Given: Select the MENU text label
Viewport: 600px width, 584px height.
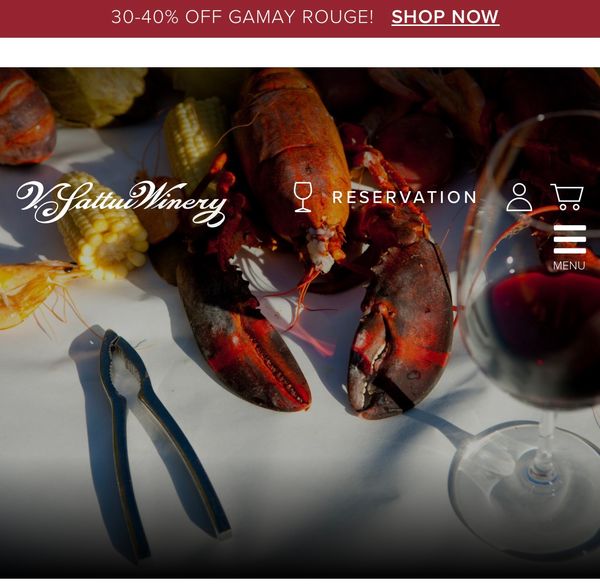Looking at the screenshot, I should tap(569, 265).
